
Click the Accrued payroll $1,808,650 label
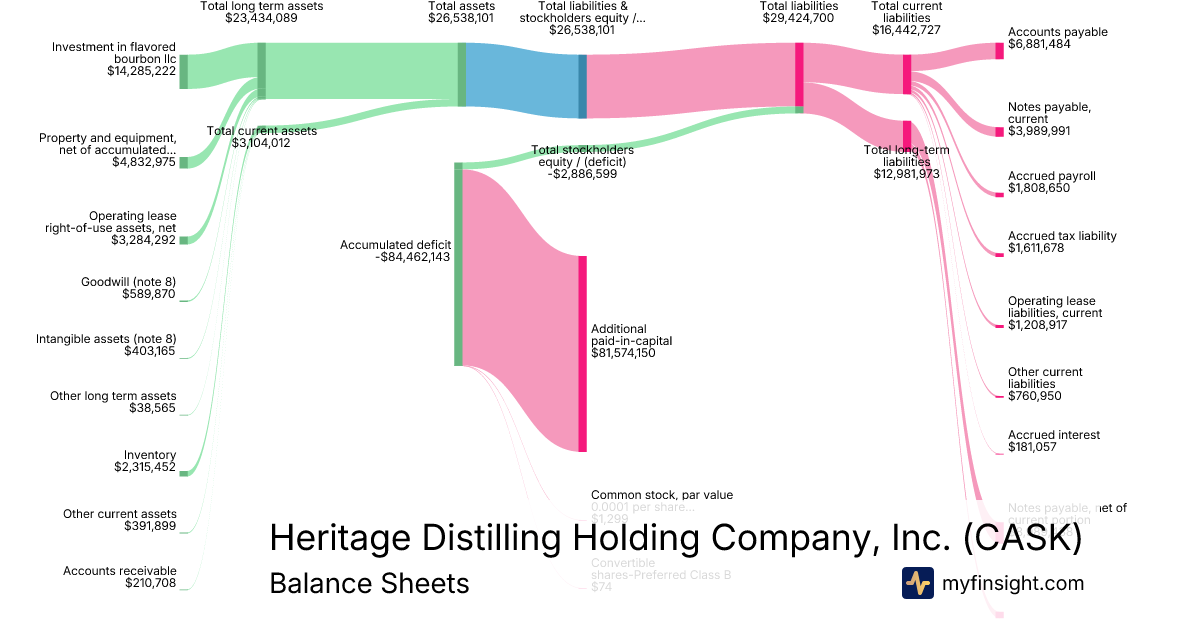point(1051,181)
